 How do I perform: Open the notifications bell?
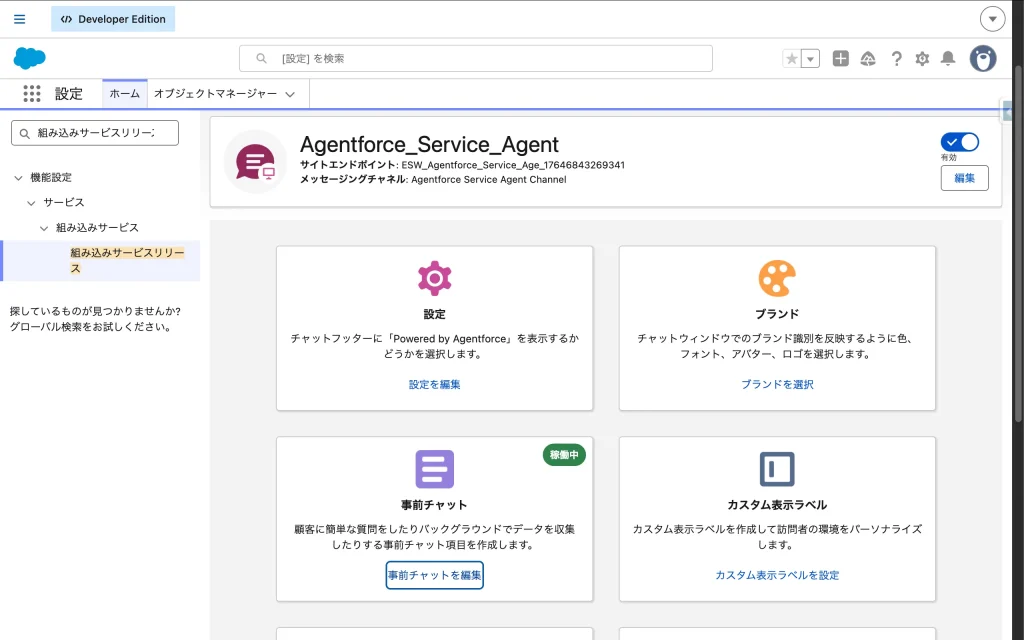(x=948, y=59)
